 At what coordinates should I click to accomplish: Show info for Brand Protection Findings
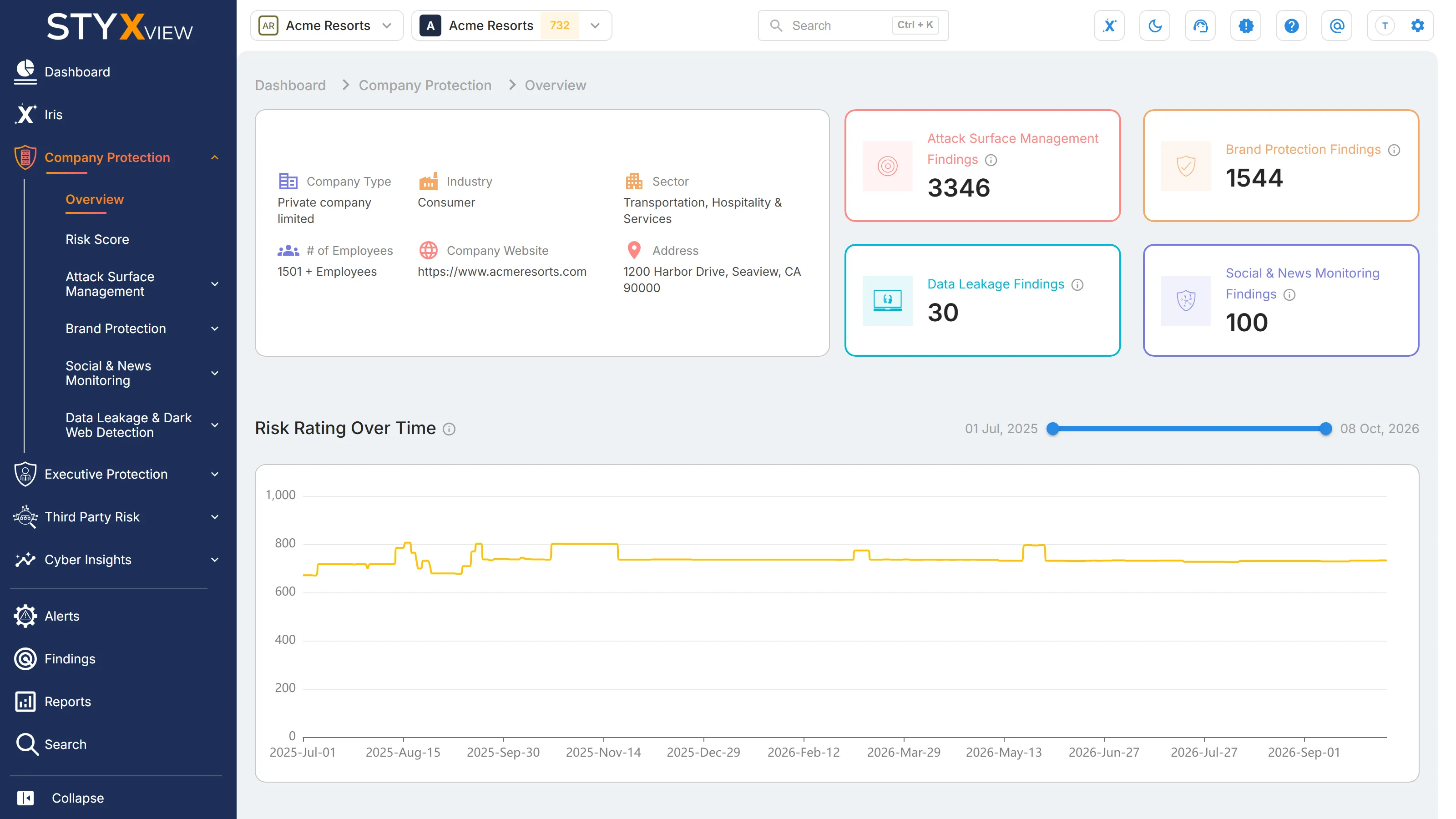click(x=1394, y=150)
